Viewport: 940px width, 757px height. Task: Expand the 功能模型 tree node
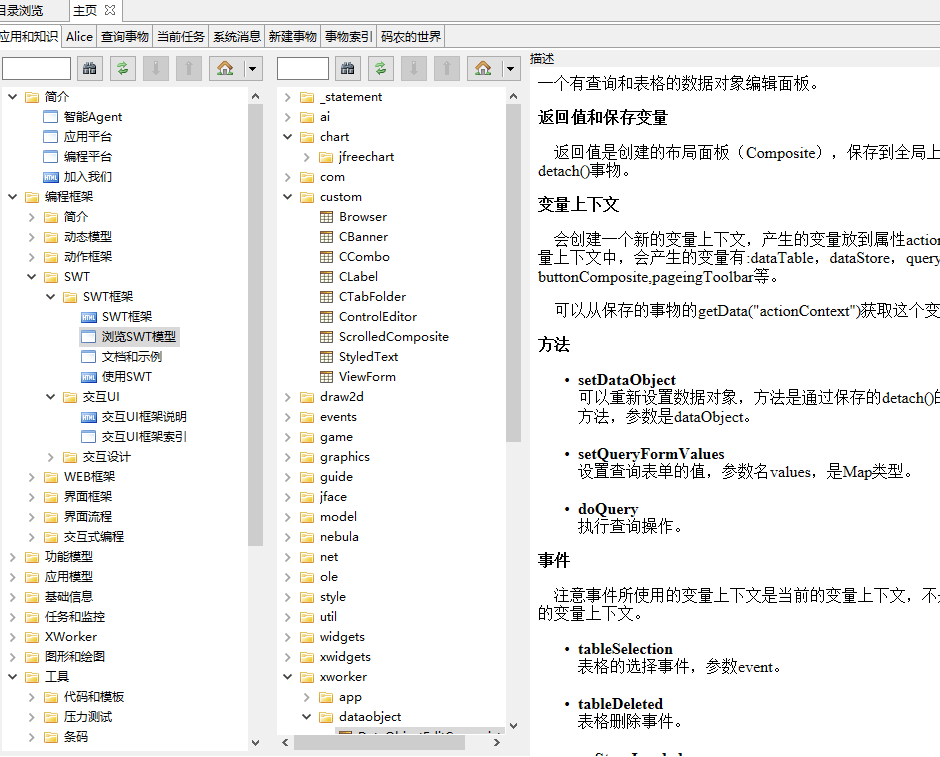click(12, 557)
